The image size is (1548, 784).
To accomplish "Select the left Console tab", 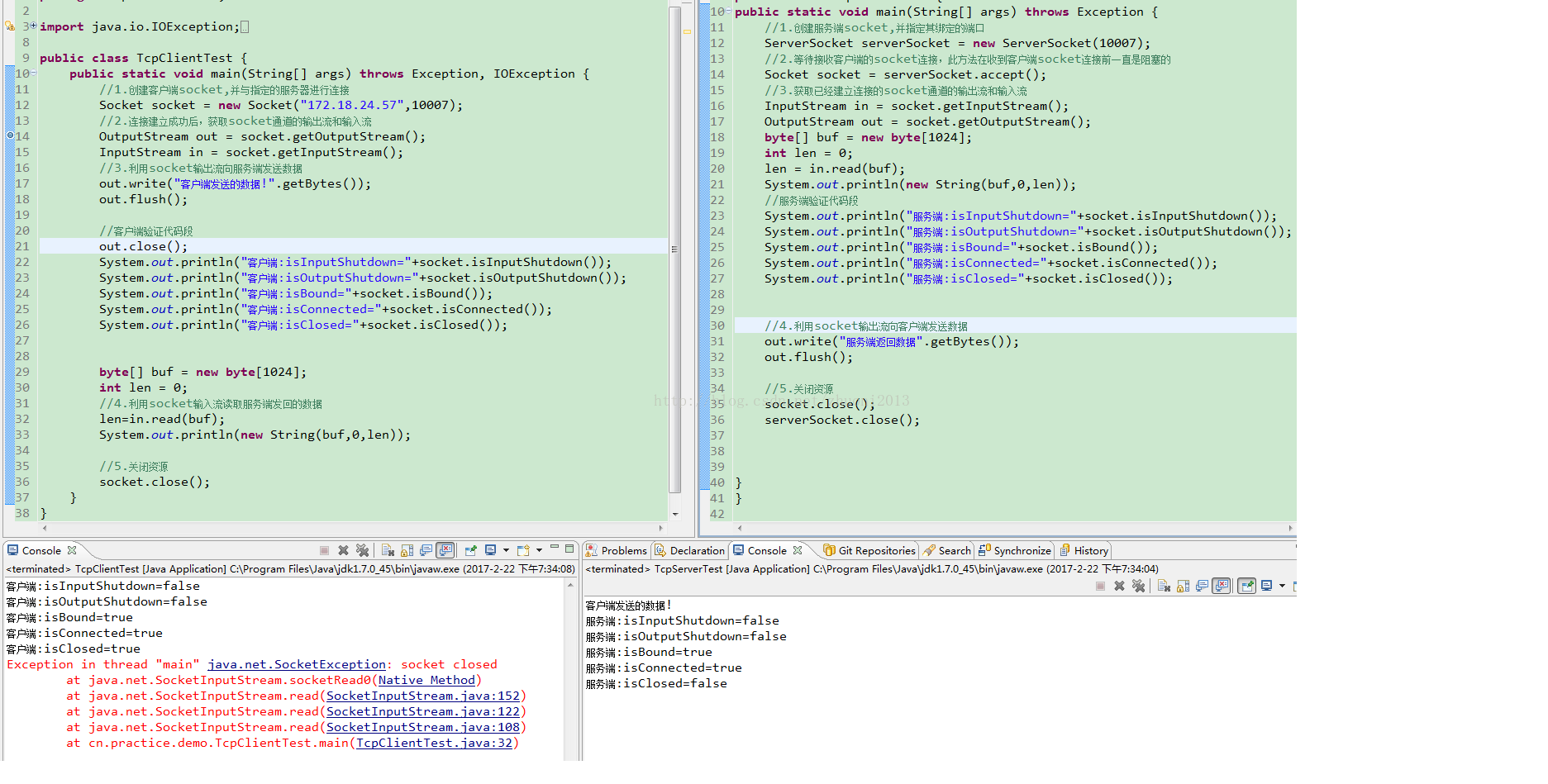I will tap(41, 550).
